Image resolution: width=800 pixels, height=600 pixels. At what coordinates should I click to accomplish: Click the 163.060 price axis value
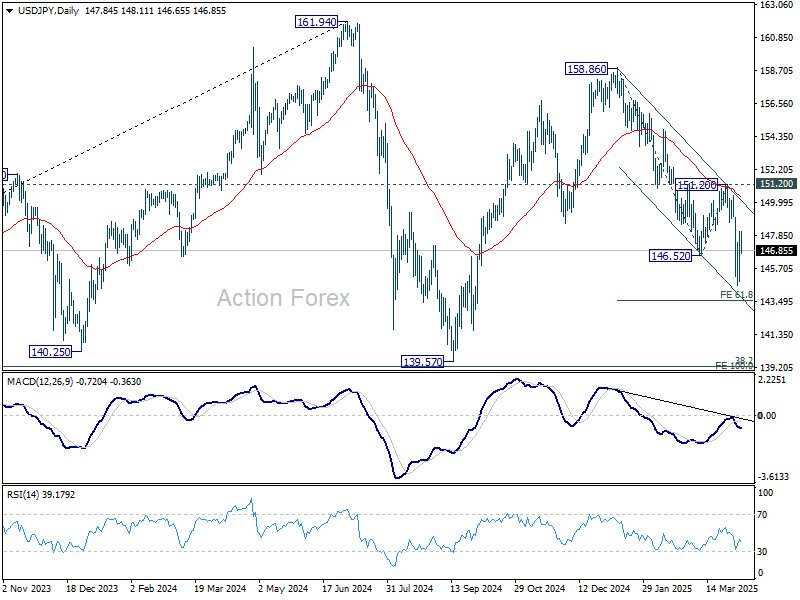coord(776,5)
